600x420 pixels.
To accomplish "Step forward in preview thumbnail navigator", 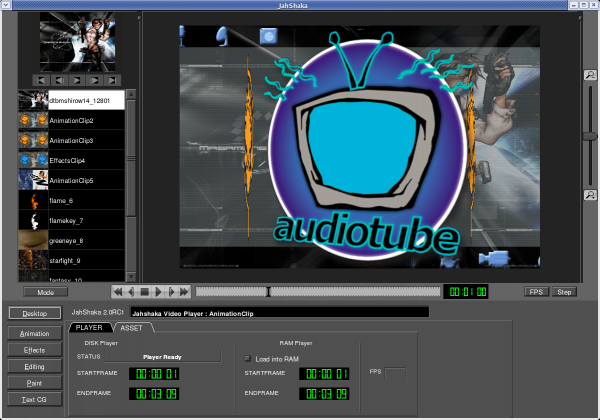I will [95, 80].
